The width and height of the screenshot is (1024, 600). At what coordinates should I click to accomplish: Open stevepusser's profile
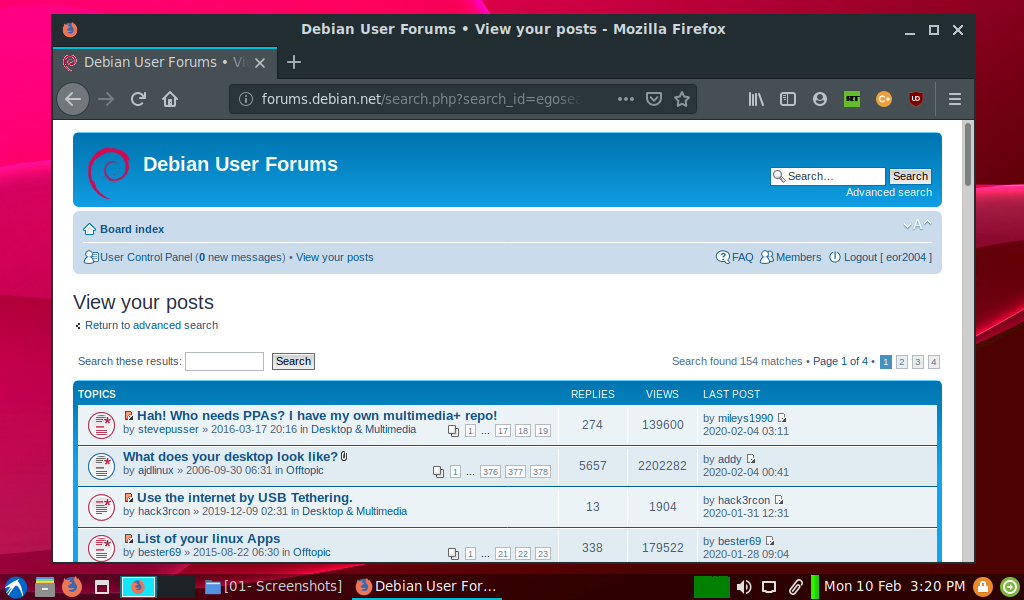[168, 430]
